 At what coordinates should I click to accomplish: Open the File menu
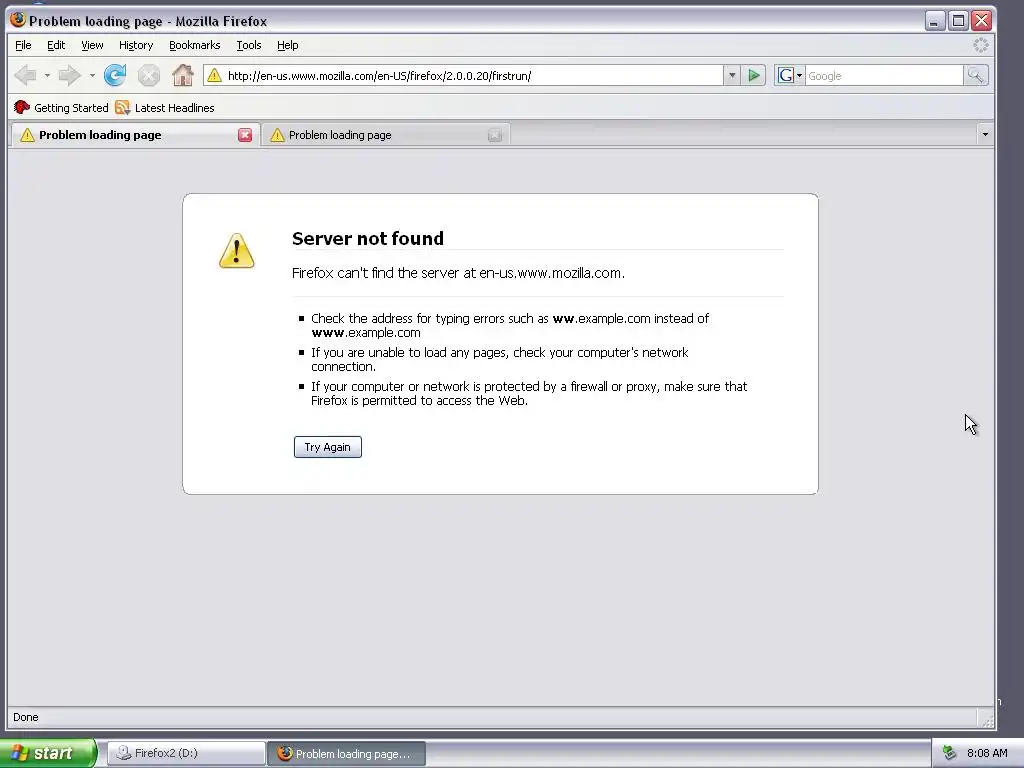pos(23,45)
